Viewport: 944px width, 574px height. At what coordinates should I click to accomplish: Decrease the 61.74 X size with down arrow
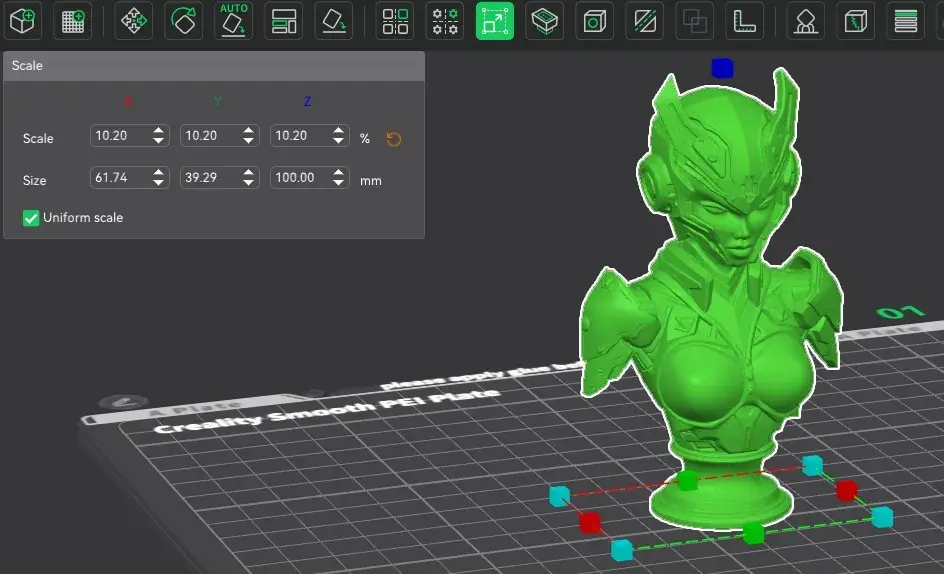[x=158, y=183]
